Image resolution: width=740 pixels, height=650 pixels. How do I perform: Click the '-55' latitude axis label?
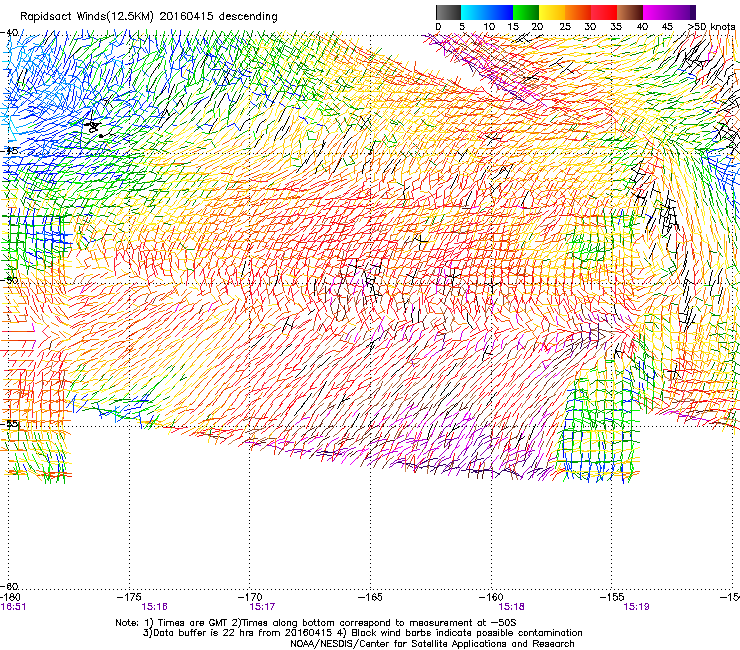point(9,423)
